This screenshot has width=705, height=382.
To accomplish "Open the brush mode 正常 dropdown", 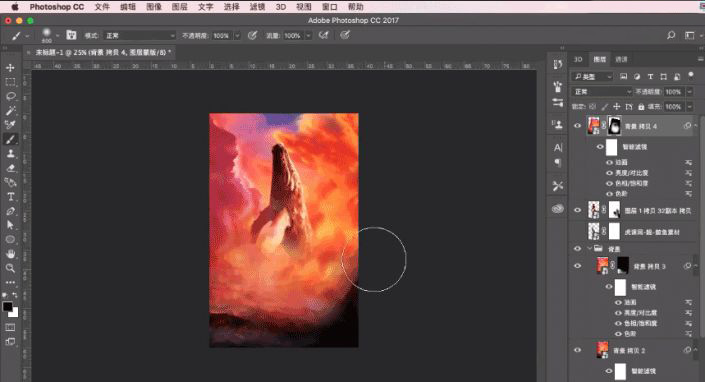I will [140, 36].
